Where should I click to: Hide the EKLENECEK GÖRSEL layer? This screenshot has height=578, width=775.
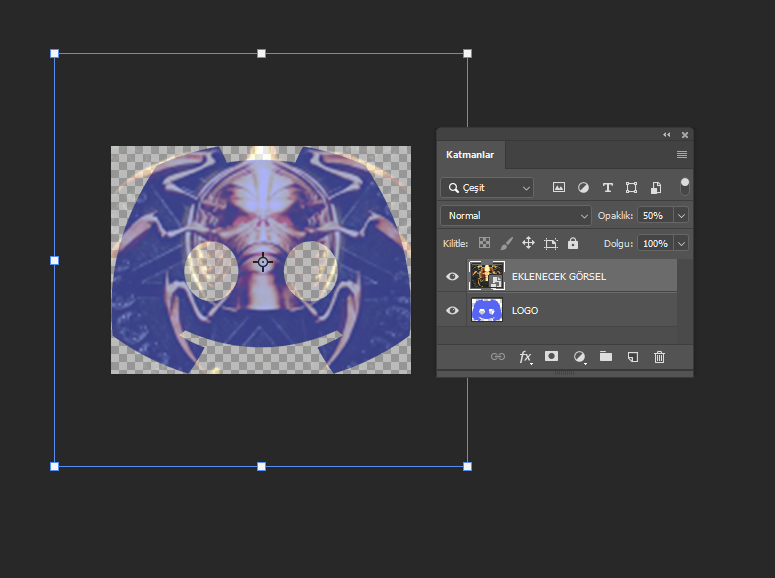tap(452, 276)
